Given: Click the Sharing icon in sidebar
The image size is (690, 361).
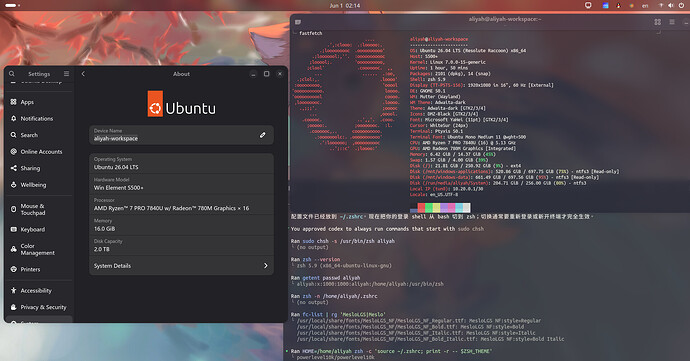Looking at the screenshot, I should pos(14,168).
